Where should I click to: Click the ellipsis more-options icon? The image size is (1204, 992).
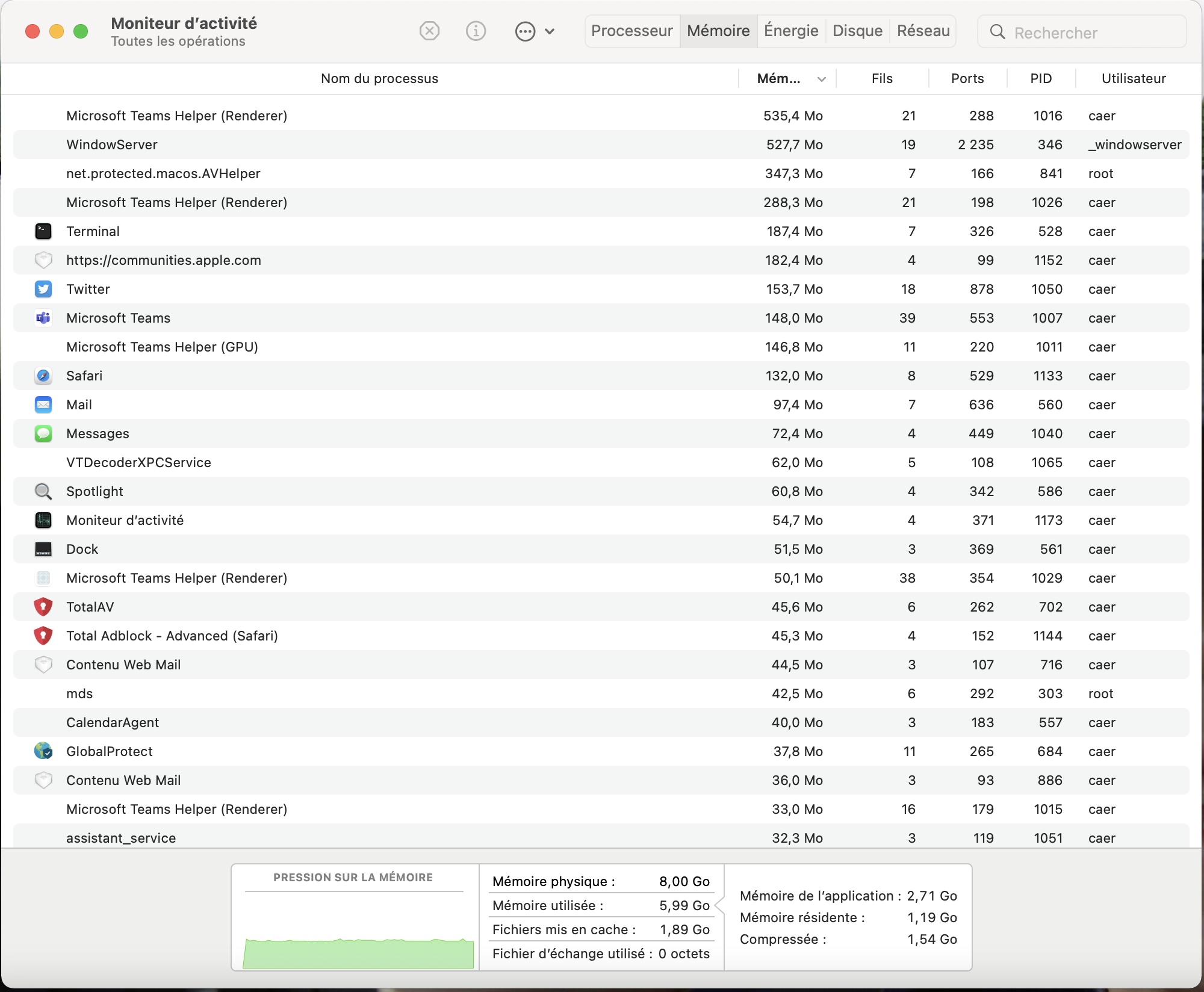[x=525, y=31]
